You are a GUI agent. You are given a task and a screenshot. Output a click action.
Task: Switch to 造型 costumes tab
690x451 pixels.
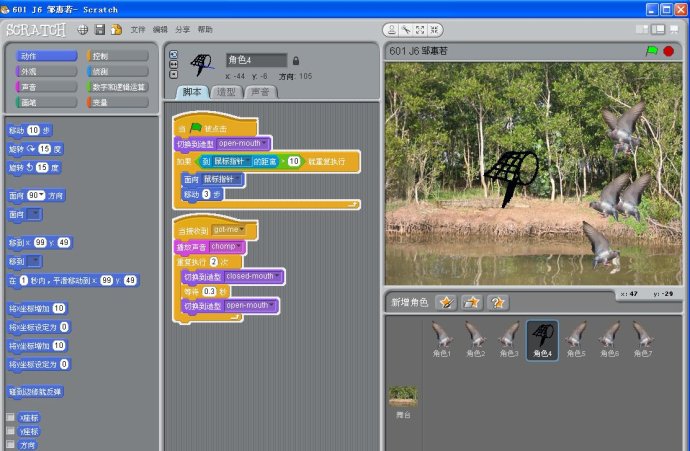(x=226, y=92)
